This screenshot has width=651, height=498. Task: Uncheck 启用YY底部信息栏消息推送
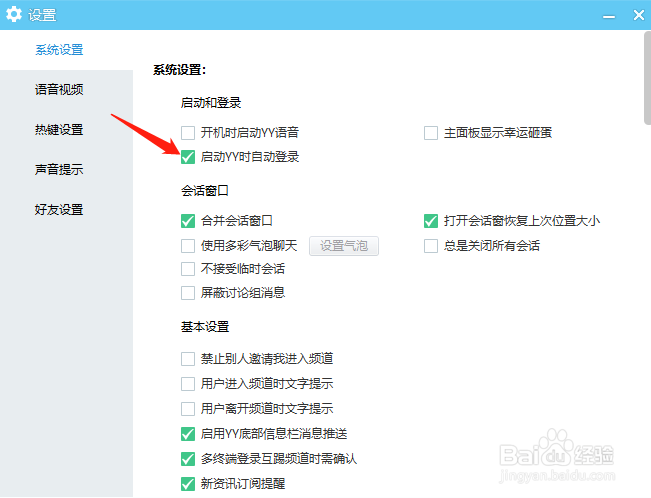click(188, 434)
